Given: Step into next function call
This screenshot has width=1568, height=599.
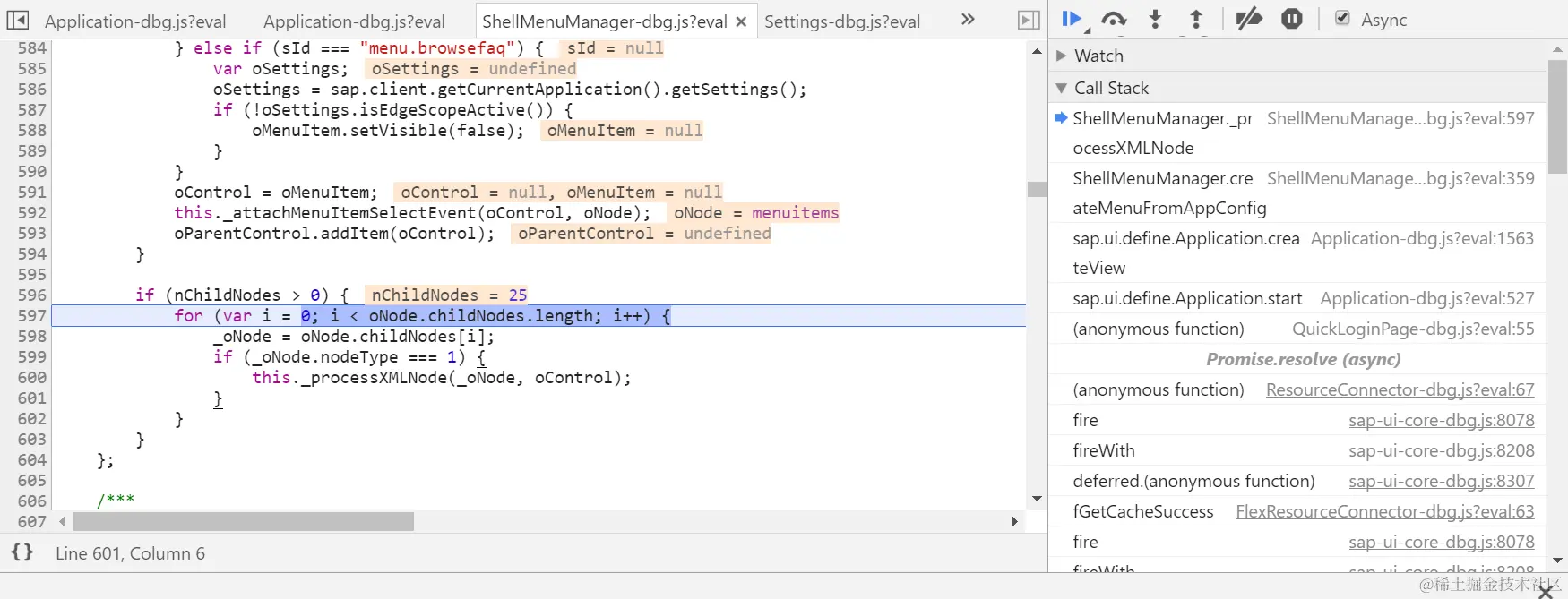Looking at the screenshot, I should click(x=1155, y=19).
